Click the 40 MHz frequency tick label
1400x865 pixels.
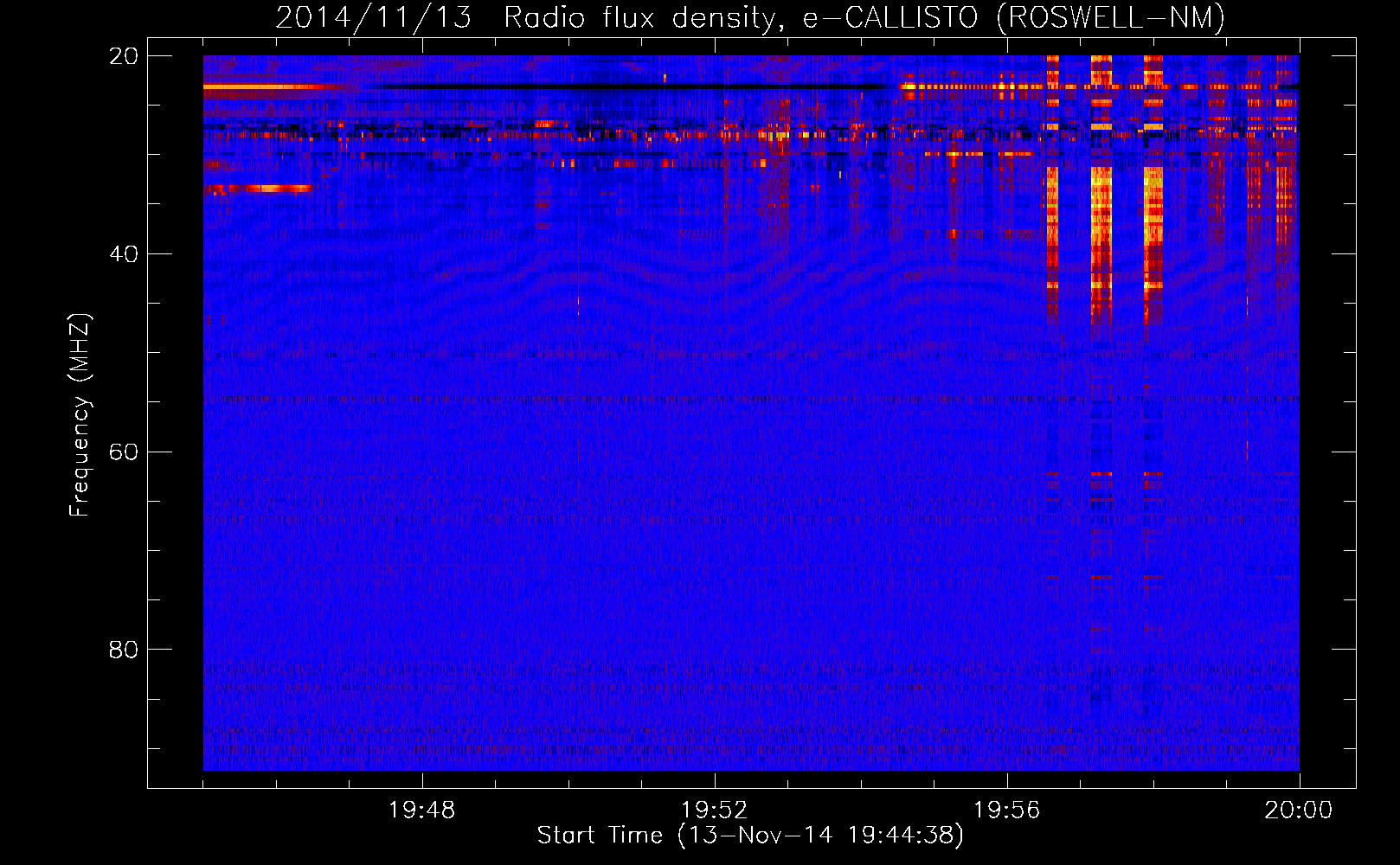click(123, 254)
